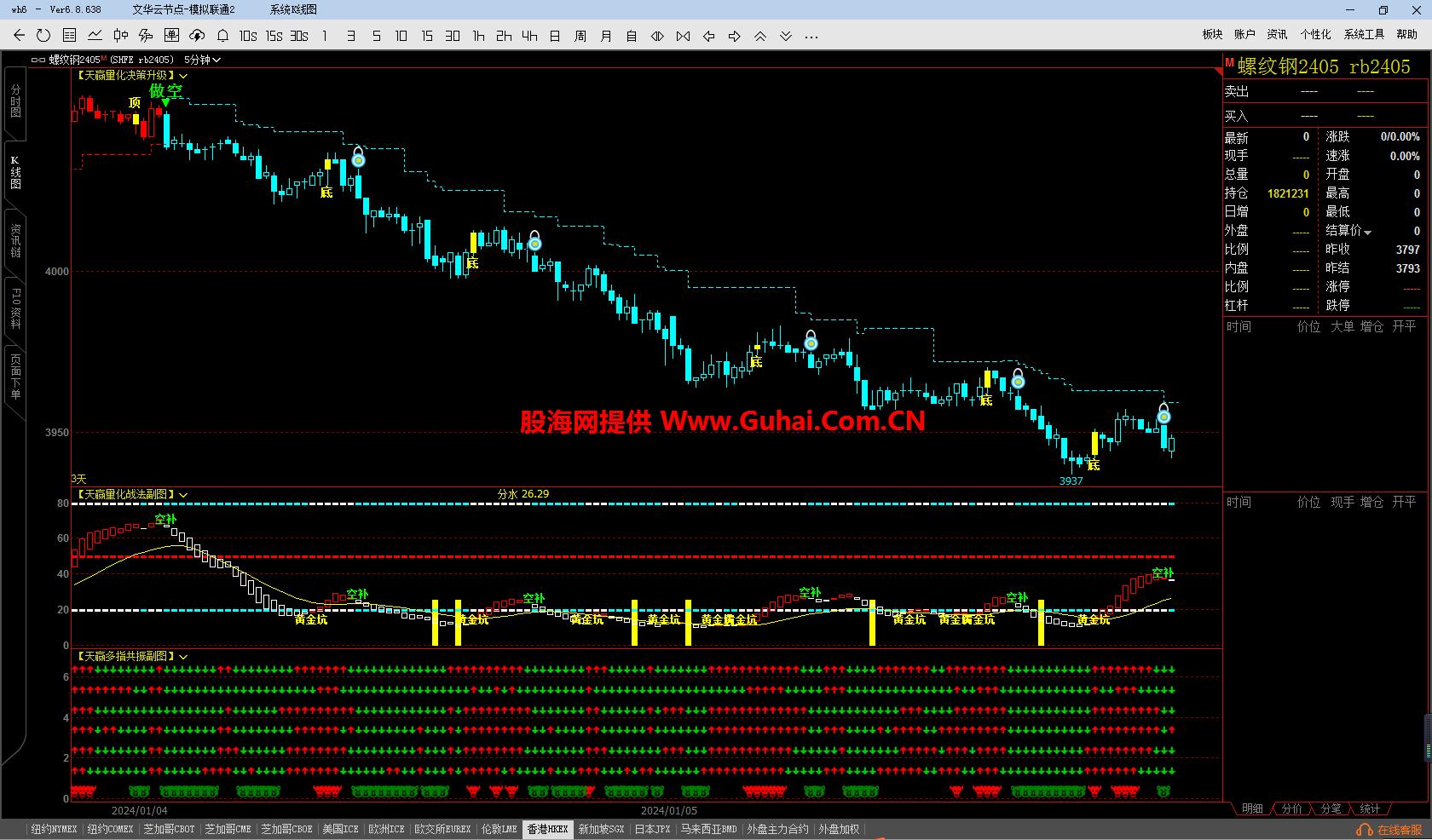1432x840 pixels.
Task: Click the back arrow toolbar icon
Action: [x=19, y=35]
